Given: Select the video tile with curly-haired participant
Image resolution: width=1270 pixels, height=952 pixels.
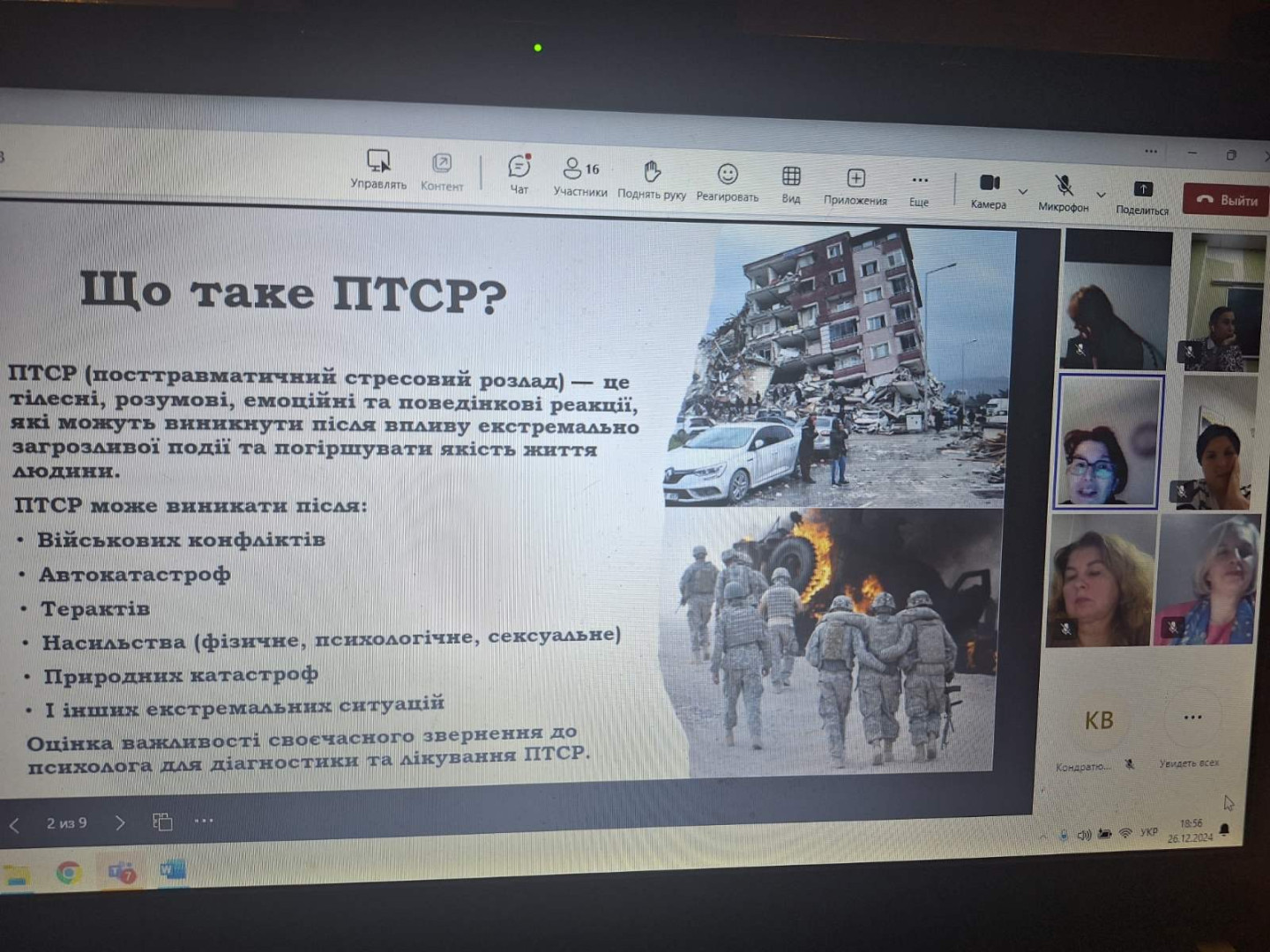Looking at the screenshot, I should [1102, 582].
